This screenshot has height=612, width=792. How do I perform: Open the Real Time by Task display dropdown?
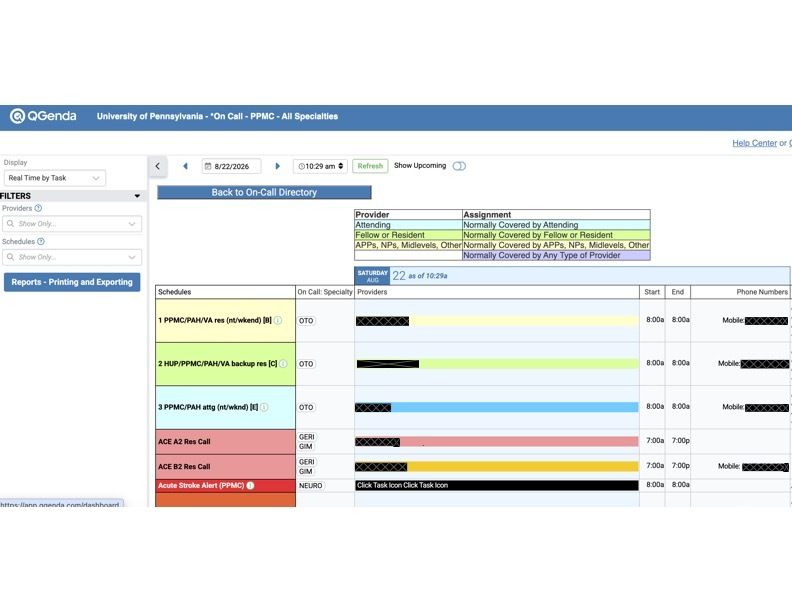point(55,178)
